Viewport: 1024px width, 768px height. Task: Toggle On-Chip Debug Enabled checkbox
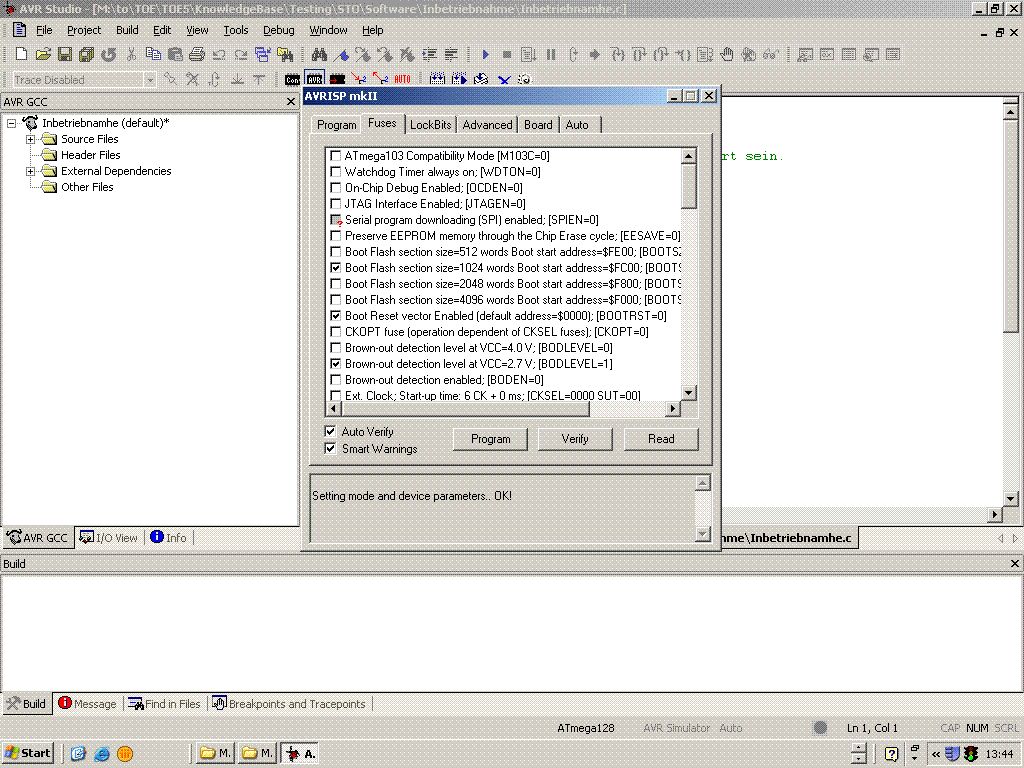pos(336,188)
